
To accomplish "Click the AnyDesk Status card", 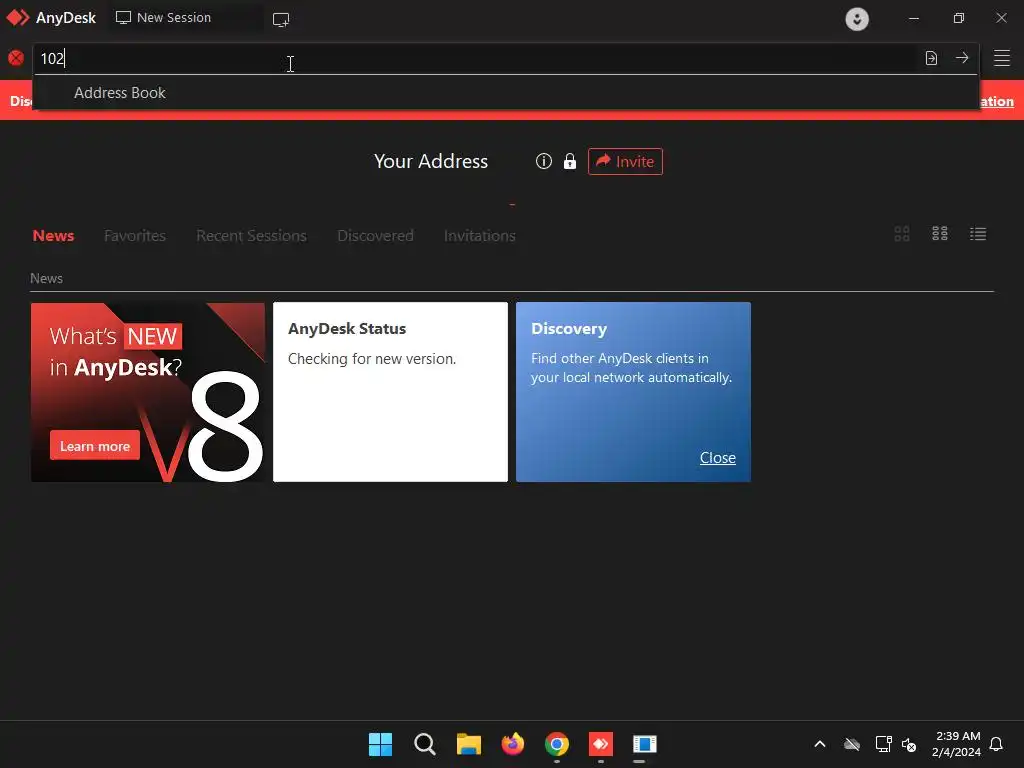I will pyautogui.click(x=390, y=392).
